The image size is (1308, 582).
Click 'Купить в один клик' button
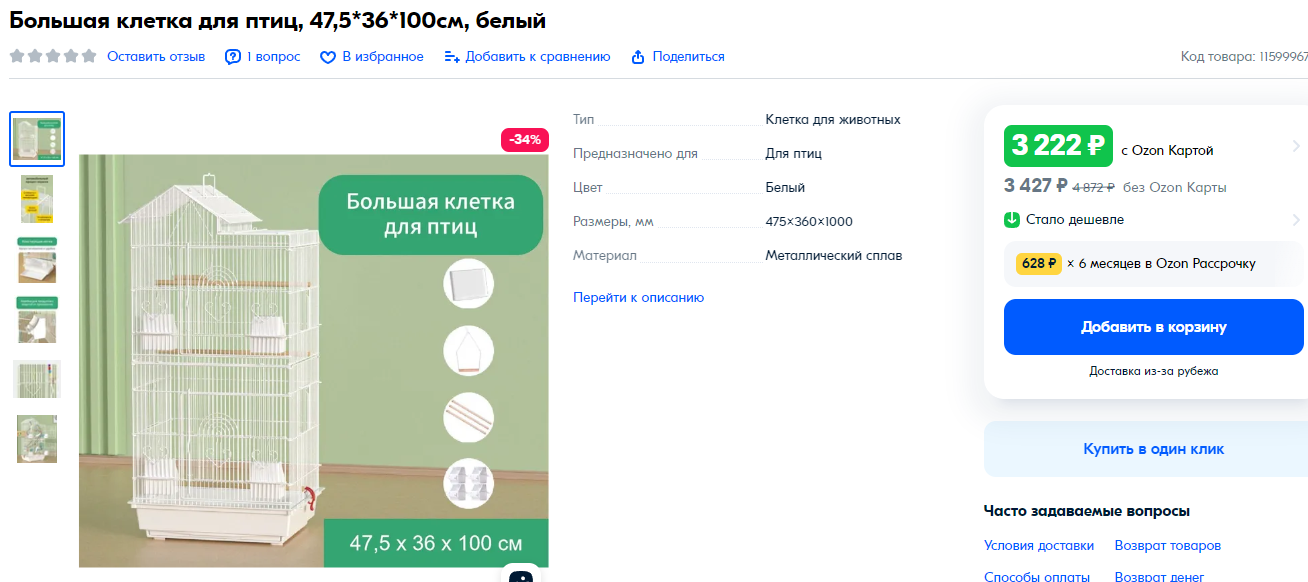point(1153,449)
